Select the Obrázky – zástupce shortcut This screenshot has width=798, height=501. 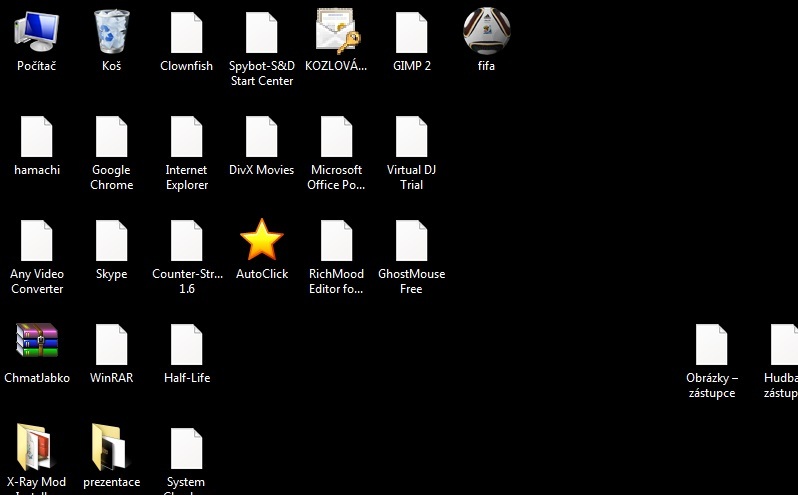711,345
